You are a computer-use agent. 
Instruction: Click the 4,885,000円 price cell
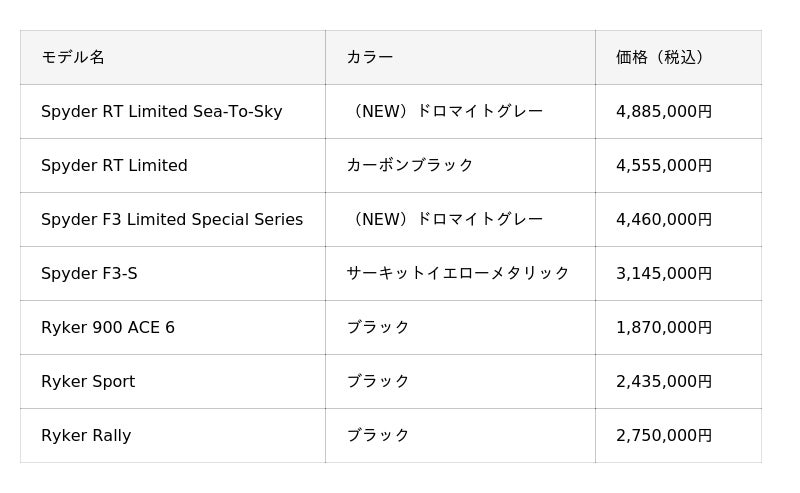(x=678, y=111)
